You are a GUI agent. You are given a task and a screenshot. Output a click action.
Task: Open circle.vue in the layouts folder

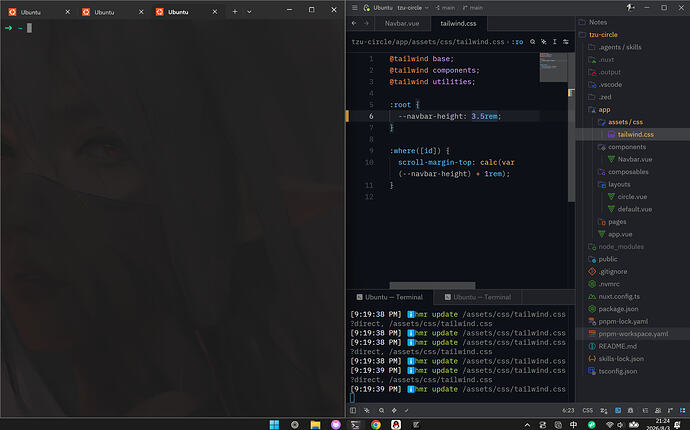coord(632,197)
